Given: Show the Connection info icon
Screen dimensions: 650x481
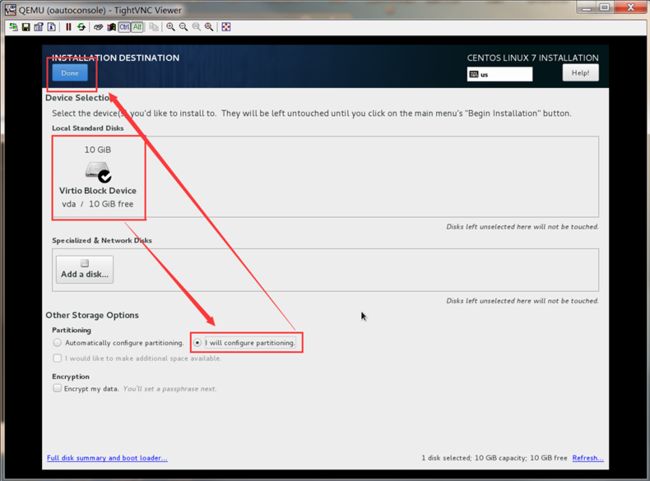Looking at the screenshot, I should coord(51,27).
